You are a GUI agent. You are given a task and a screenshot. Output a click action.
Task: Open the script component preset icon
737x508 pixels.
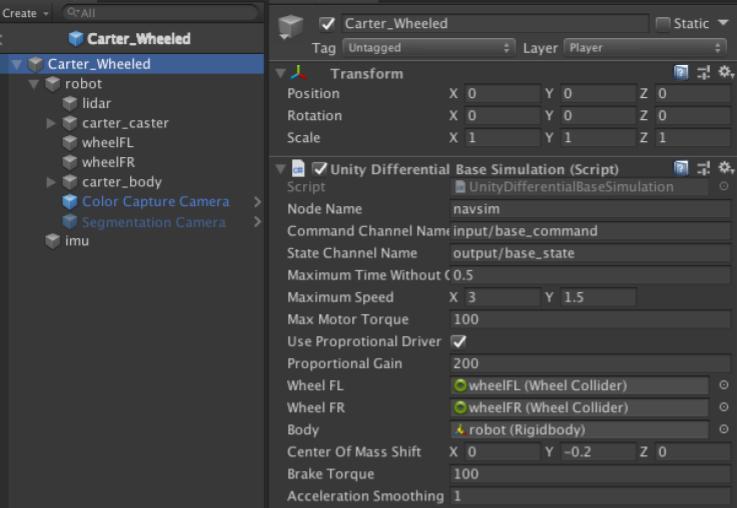pos(703,168)
